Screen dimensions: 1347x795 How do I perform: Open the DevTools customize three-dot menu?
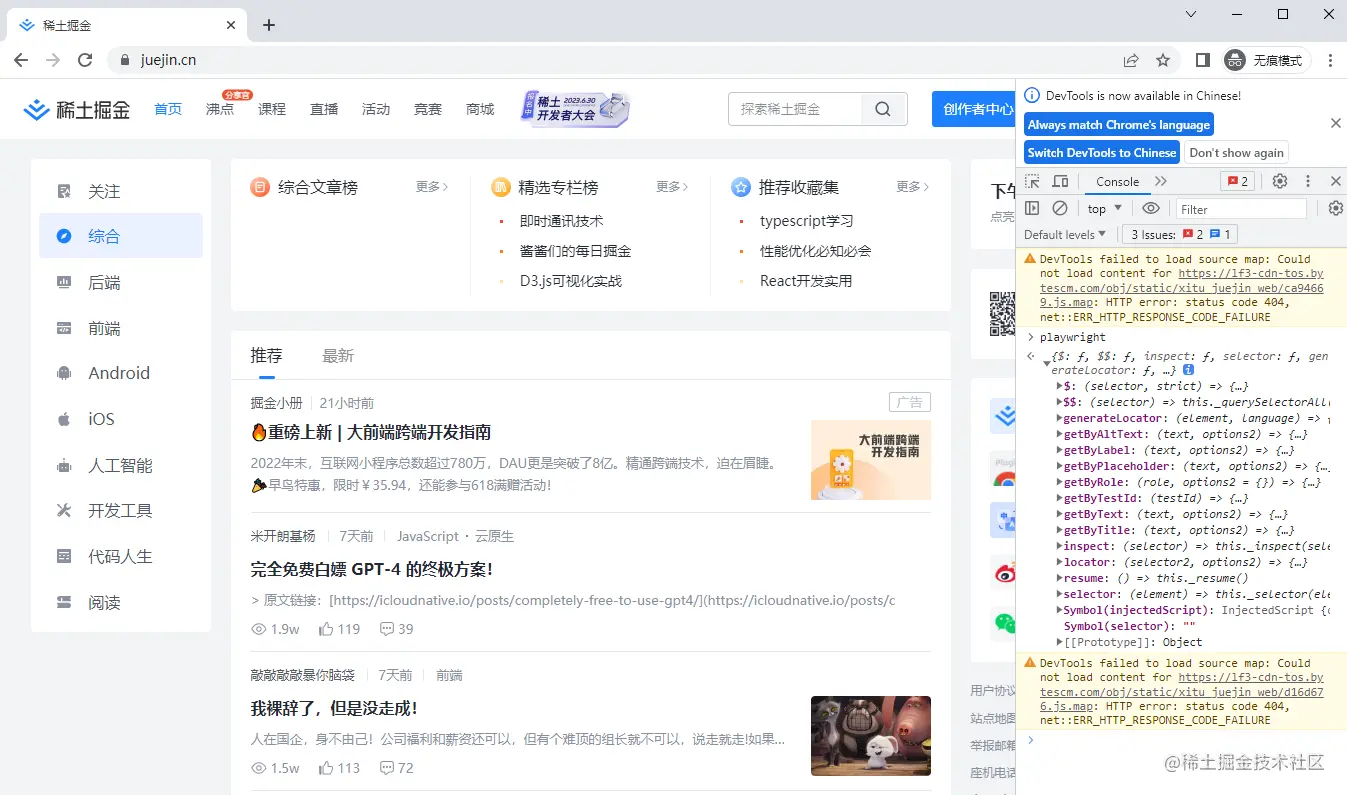(x=1308, y=181)
